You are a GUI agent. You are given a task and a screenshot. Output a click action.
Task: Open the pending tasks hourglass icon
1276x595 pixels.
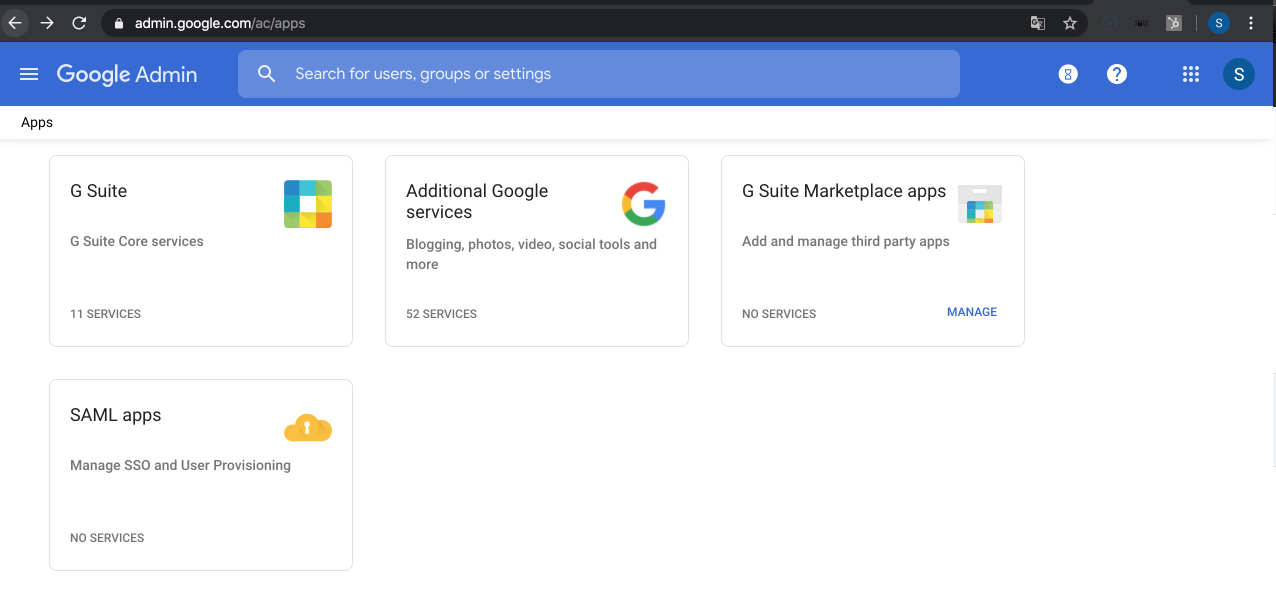pyautogui.click(x=1068, y=74)
